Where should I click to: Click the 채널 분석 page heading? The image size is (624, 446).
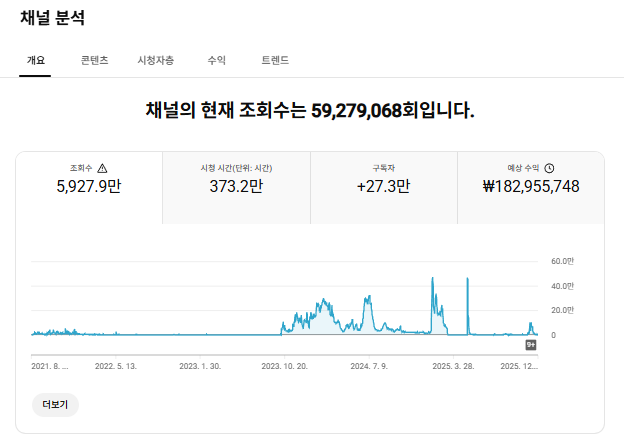coord(53,18)
